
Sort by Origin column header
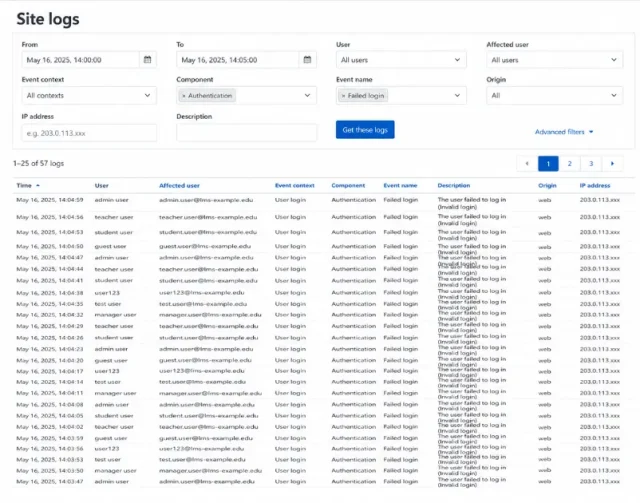tap(547, 185)
